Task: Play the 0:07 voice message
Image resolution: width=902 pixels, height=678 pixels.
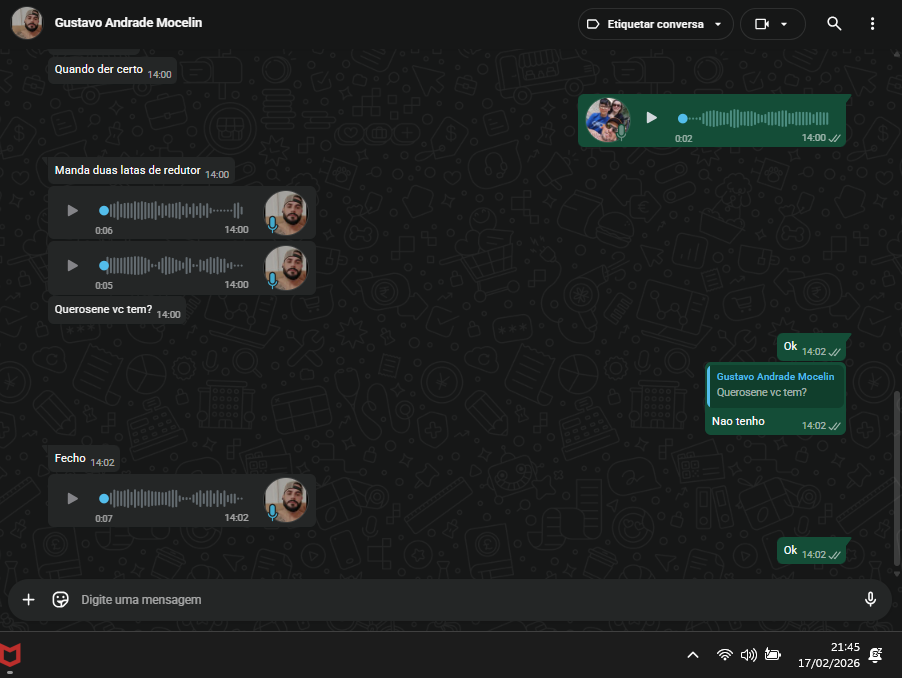Action: tap(72, 498)
